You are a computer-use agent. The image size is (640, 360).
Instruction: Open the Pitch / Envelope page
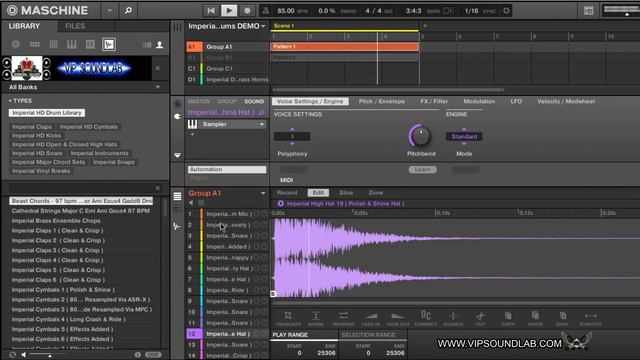coord(382,101)
